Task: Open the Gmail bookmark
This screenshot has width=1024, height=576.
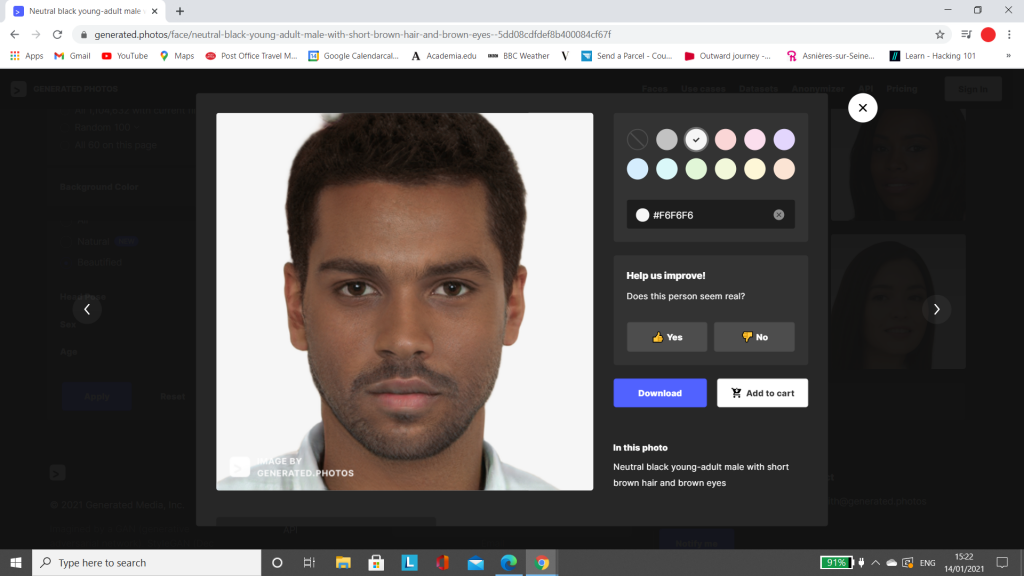Action: [72, 56]
